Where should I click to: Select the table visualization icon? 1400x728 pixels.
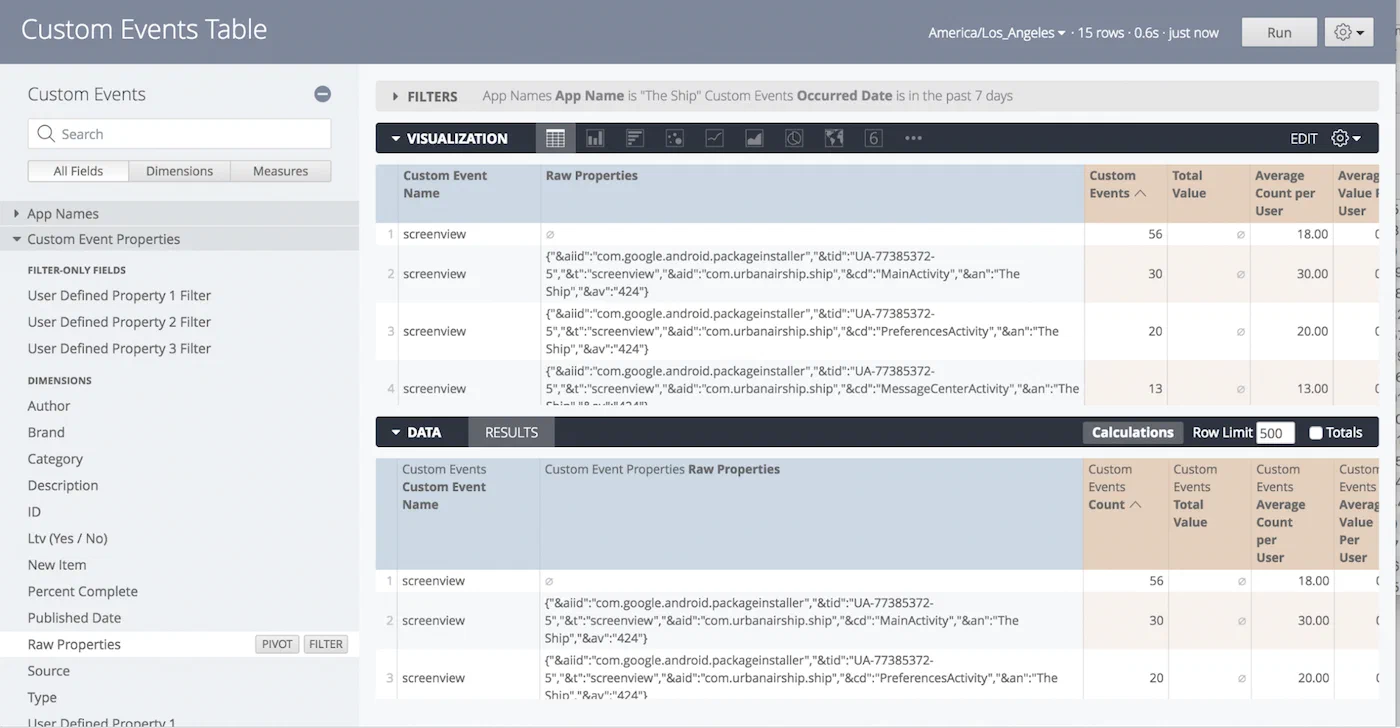556,138
